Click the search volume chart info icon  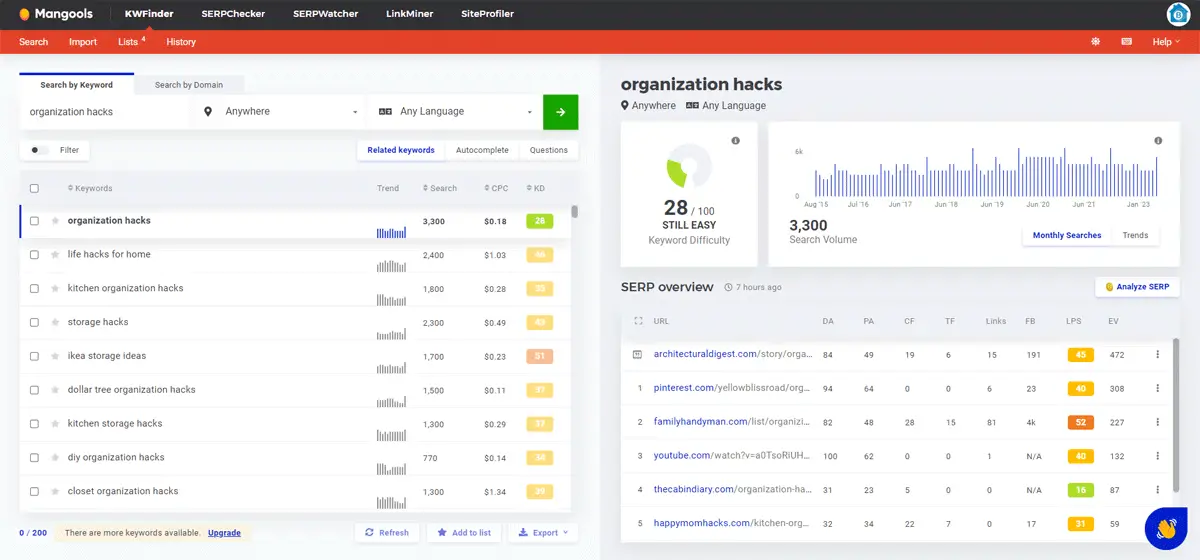(1159, 141)
